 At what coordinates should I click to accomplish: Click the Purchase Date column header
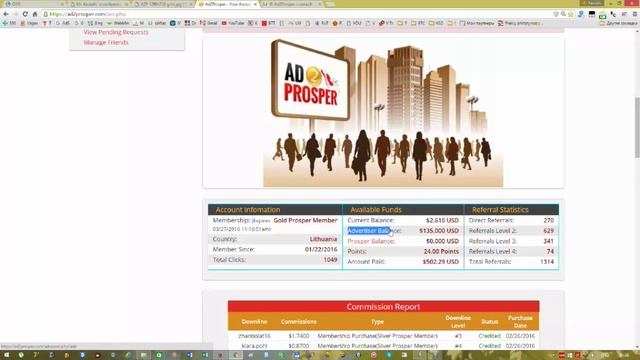(520, 322)
